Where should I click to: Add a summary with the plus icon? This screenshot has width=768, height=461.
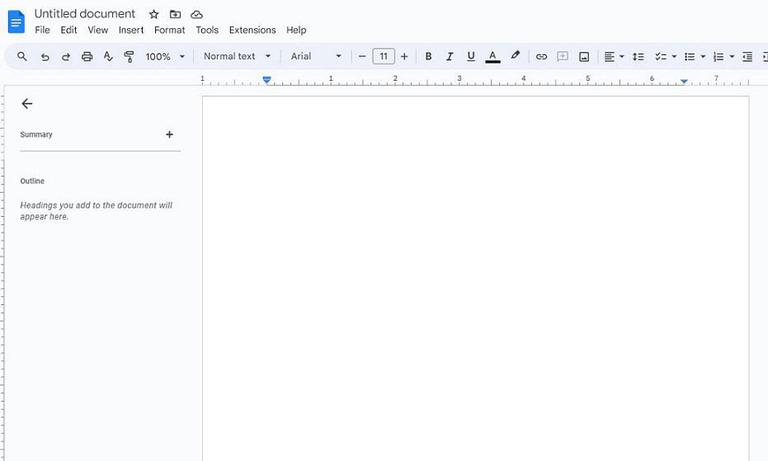click(169, 134)
